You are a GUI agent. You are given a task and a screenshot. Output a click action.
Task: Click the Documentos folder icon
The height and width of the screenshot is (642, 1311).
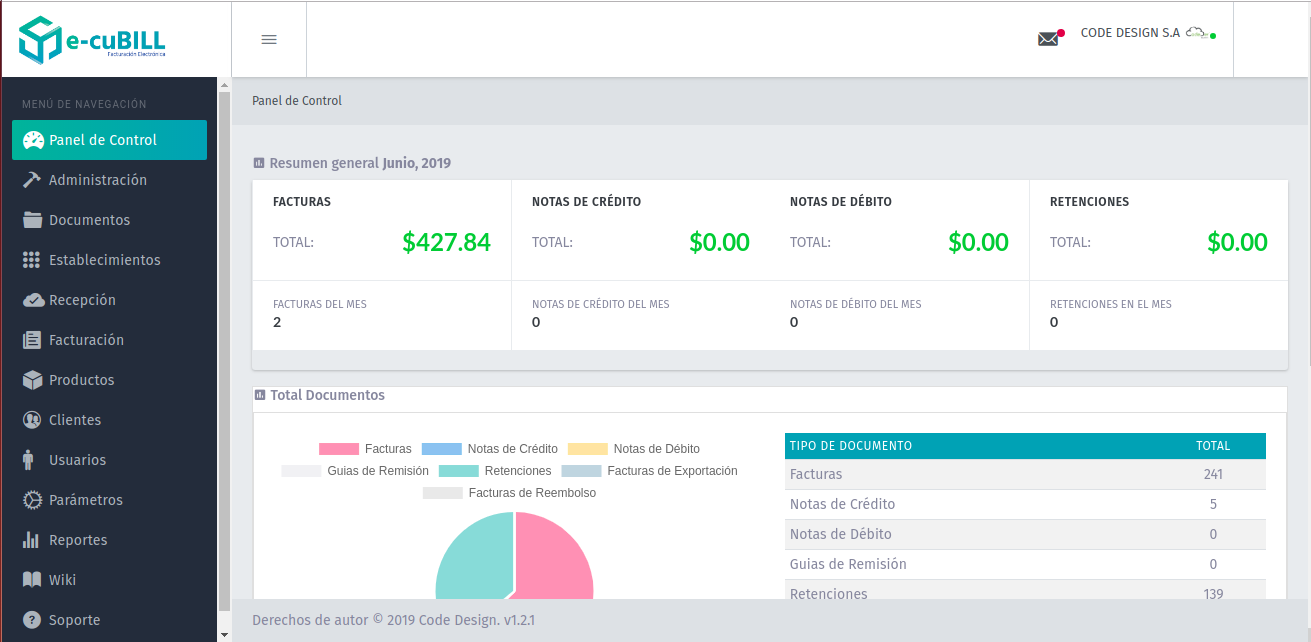[x=32, y=220]
